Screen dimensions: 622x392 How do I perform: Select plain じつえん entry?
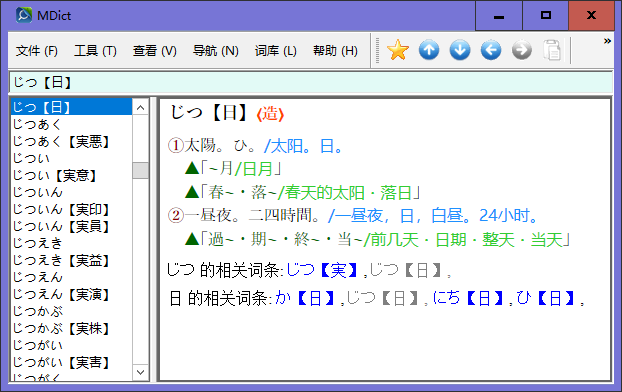click(x=71, y=277)
